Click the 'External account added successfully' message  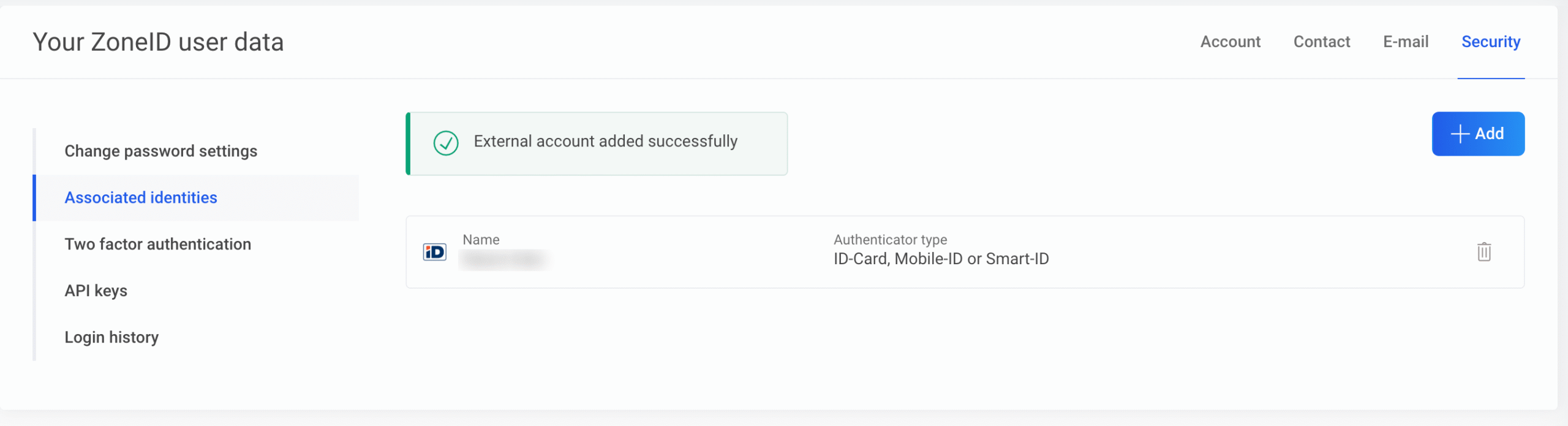click(x=605, y=142)
